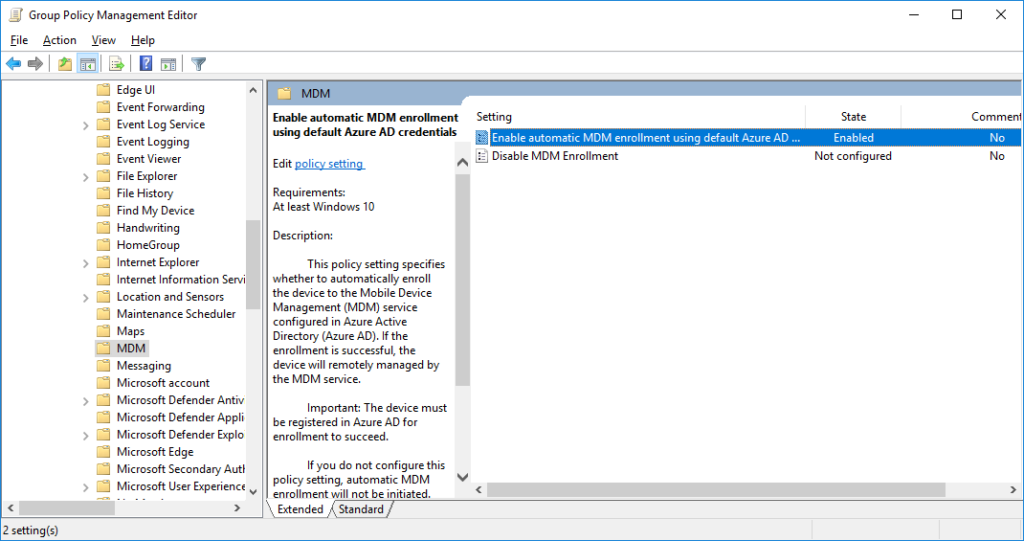Screen dimensions: 1024x541
Task: Click the Not configured state cell
Action: click(853, 156)
